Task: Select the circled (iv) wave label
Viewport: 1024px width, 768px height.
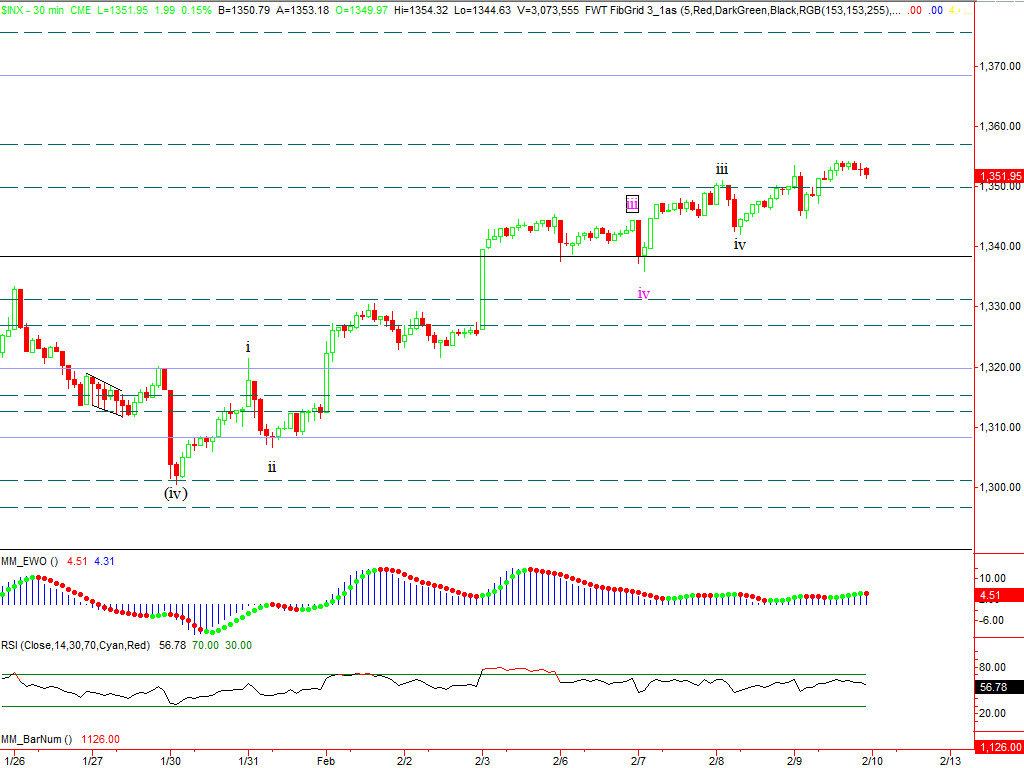Action: click(176, 493)
